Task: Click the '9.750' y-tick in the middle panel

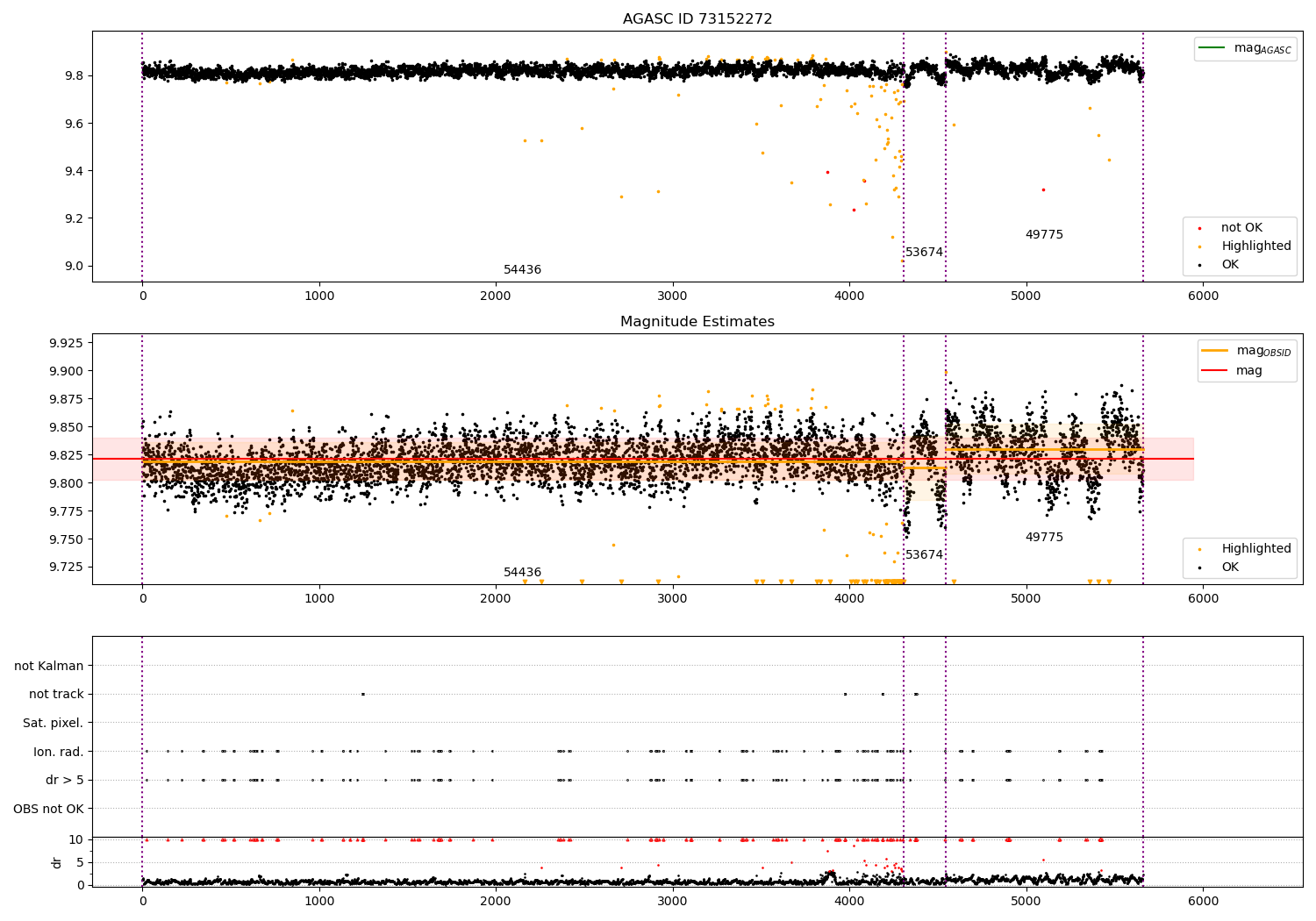Action: [67, 539]
